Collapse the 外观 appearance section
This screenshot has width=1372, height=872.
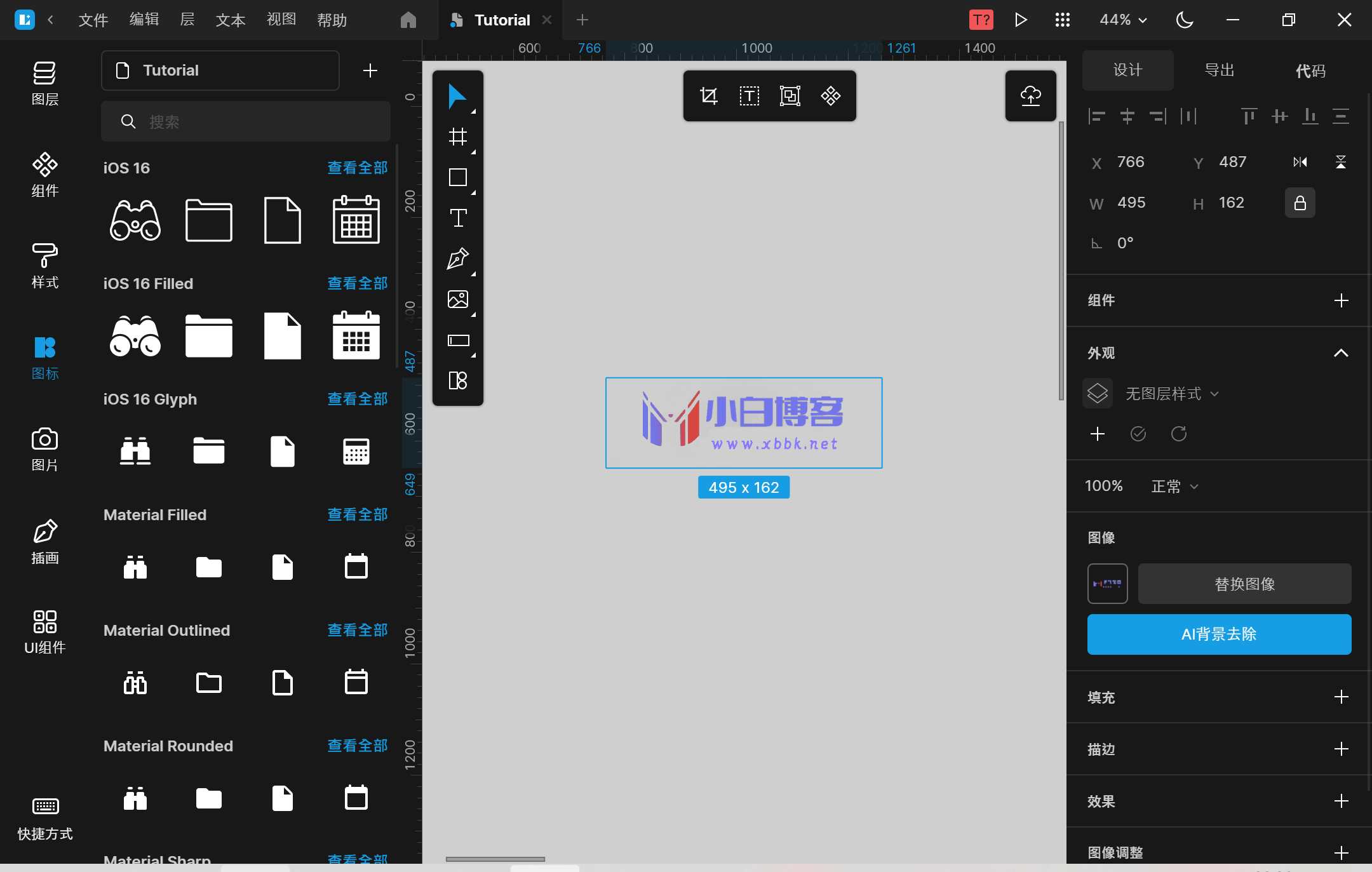click(1341, 353)
